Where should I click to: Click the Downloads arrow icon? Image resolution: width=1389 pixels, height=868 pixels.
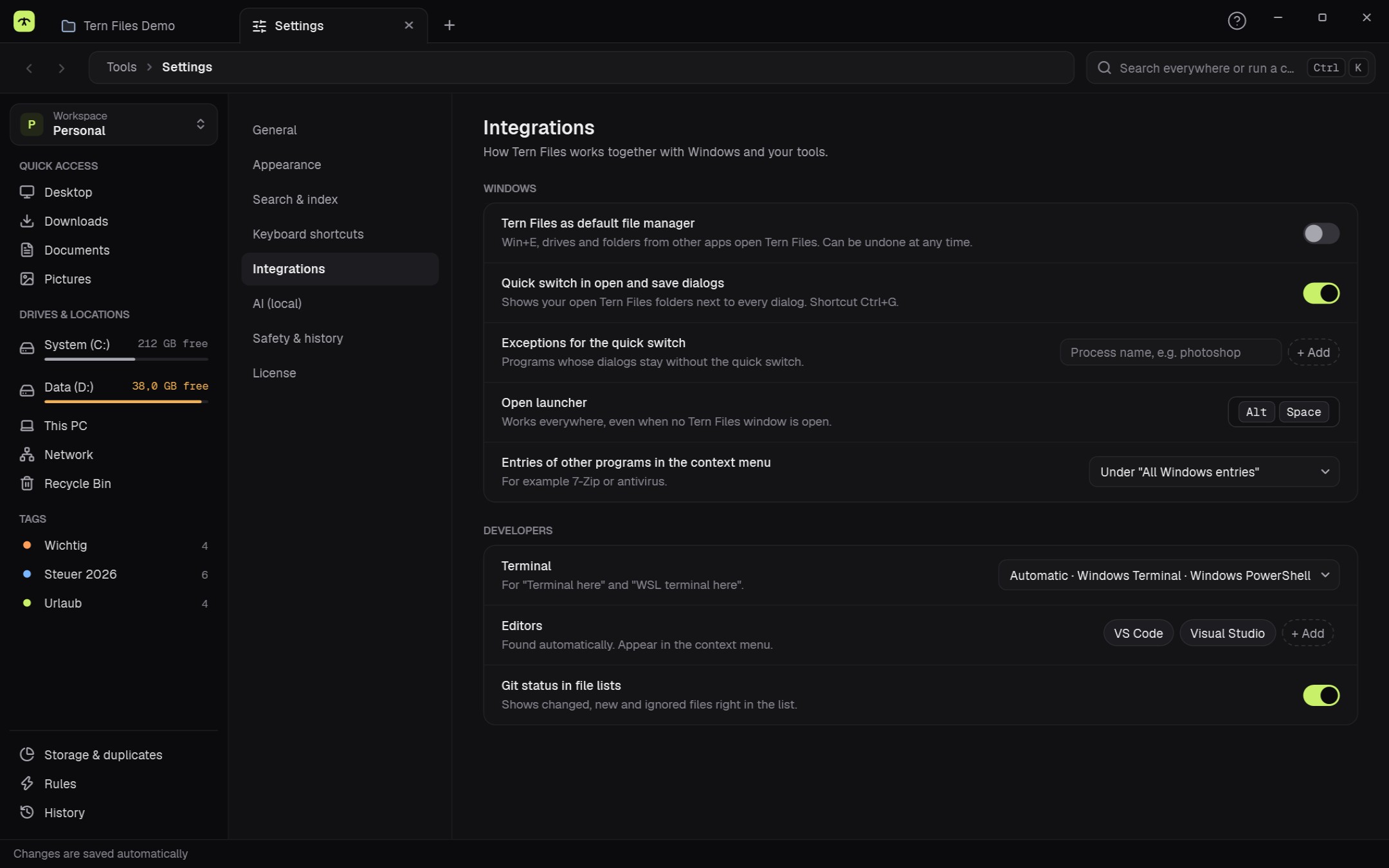pyautogui.click(x=27, y=221)
